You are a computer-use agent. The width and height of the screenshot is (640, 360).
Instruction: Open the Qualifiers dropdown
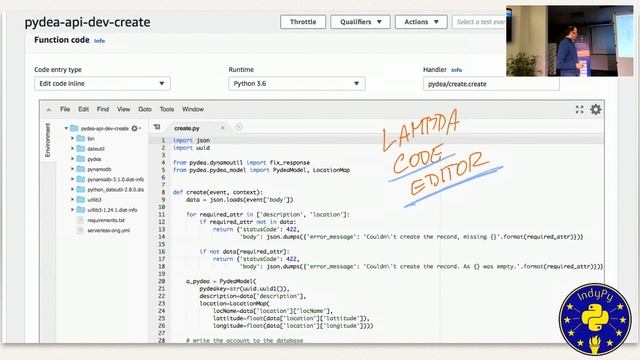coord(360,22)
